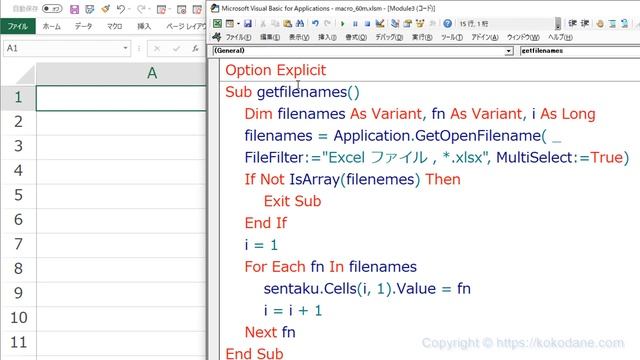The width and height of the screenshot is (640, 360).
Task: Click View Microsoft Excel icon in VBA toolbar
Action: [x=218, y=24]
